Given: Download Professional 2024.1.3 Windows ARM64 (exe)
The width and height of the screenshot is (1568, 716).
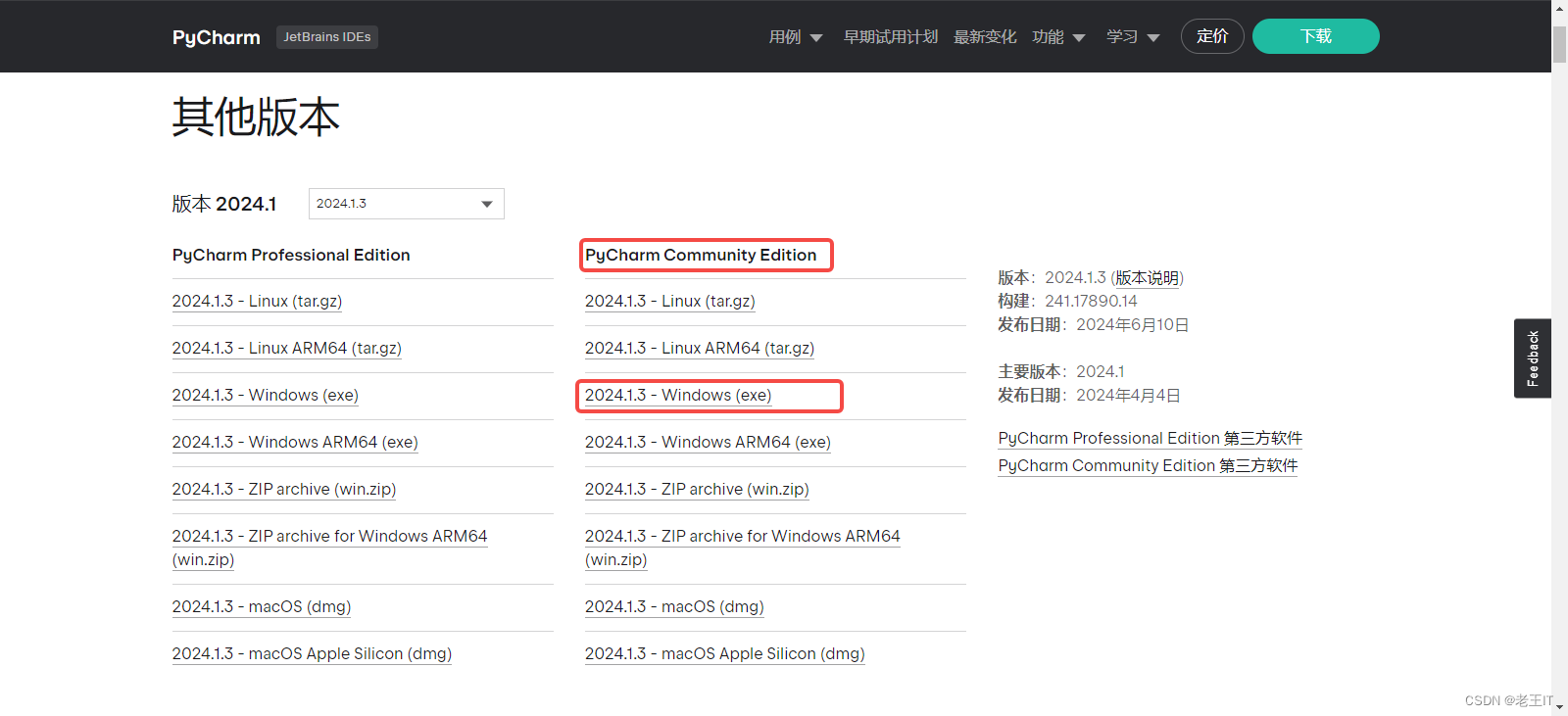Looking at the screenshot, I should [x=295, y=443].
